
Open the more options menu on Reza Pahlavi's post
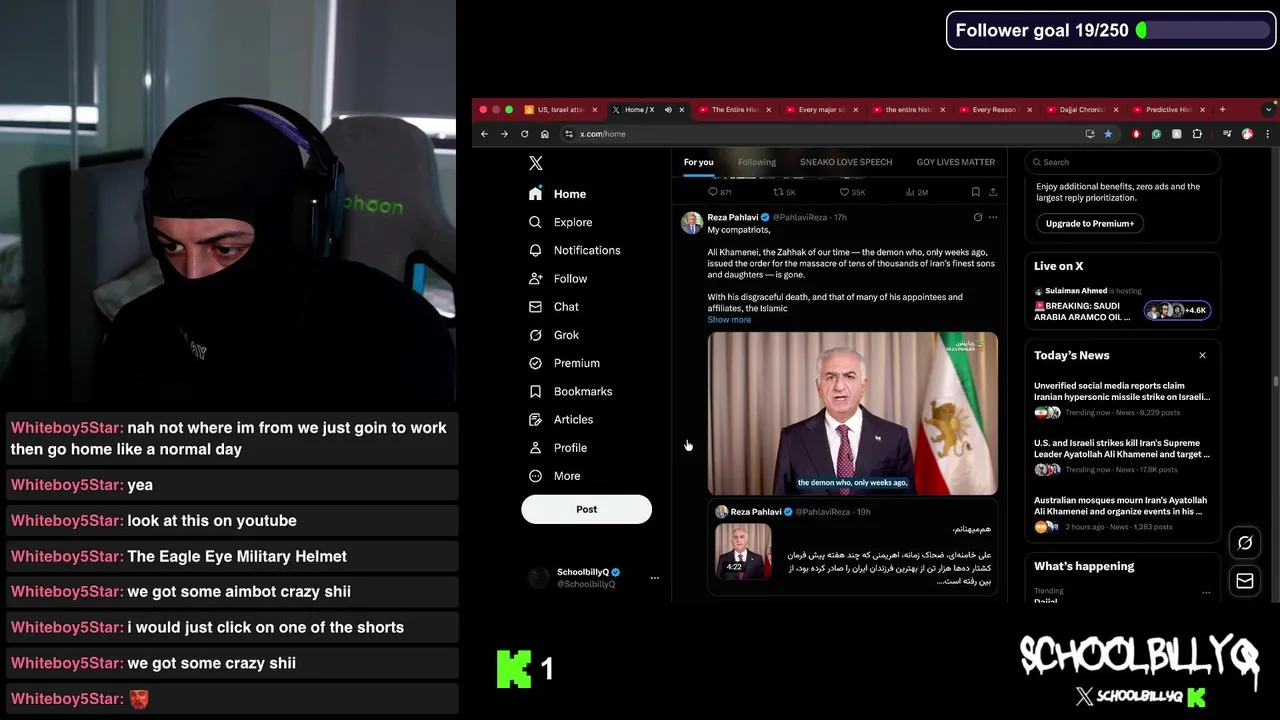coord(993,217)
